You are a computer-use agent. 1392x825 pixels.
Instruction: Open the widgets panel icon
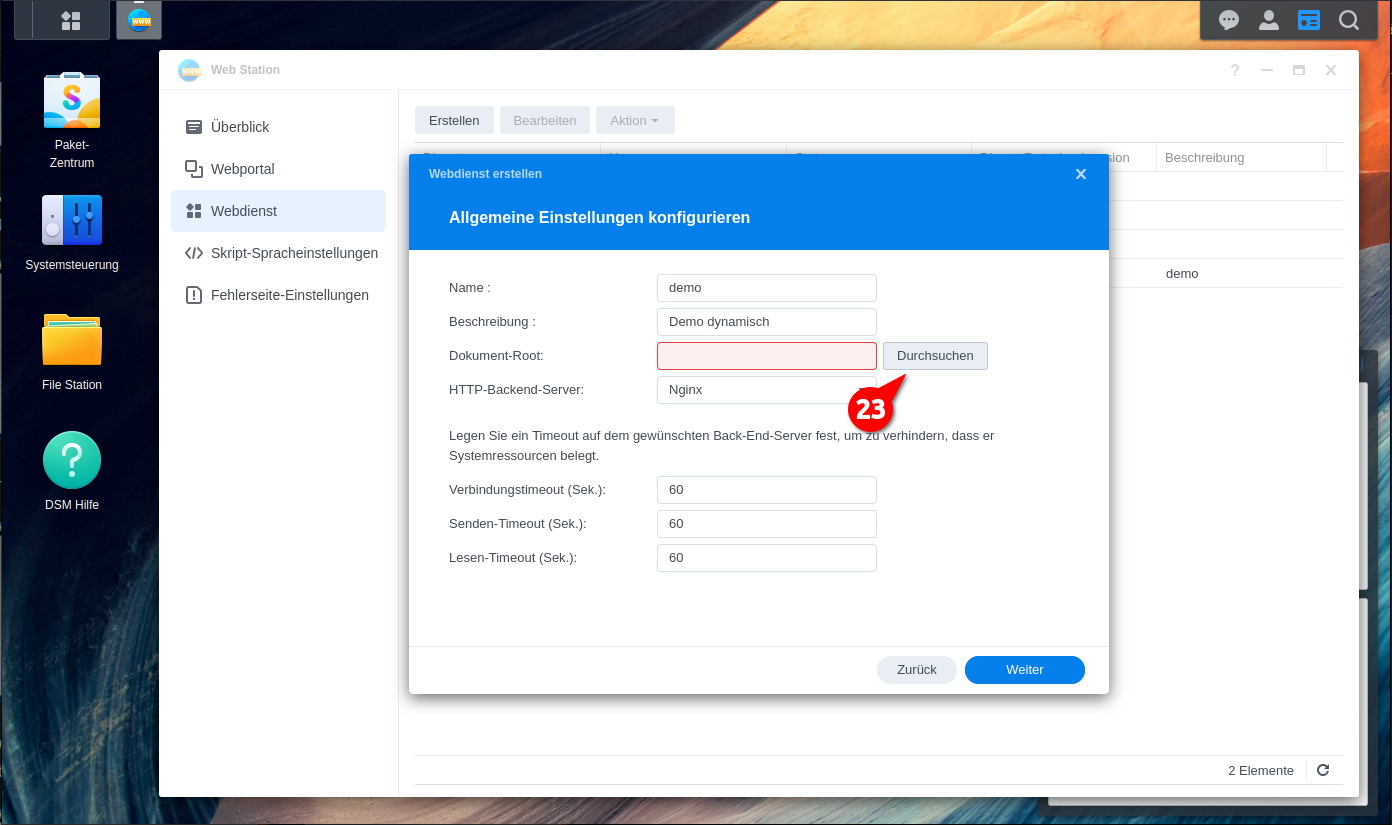(1309, 20)
